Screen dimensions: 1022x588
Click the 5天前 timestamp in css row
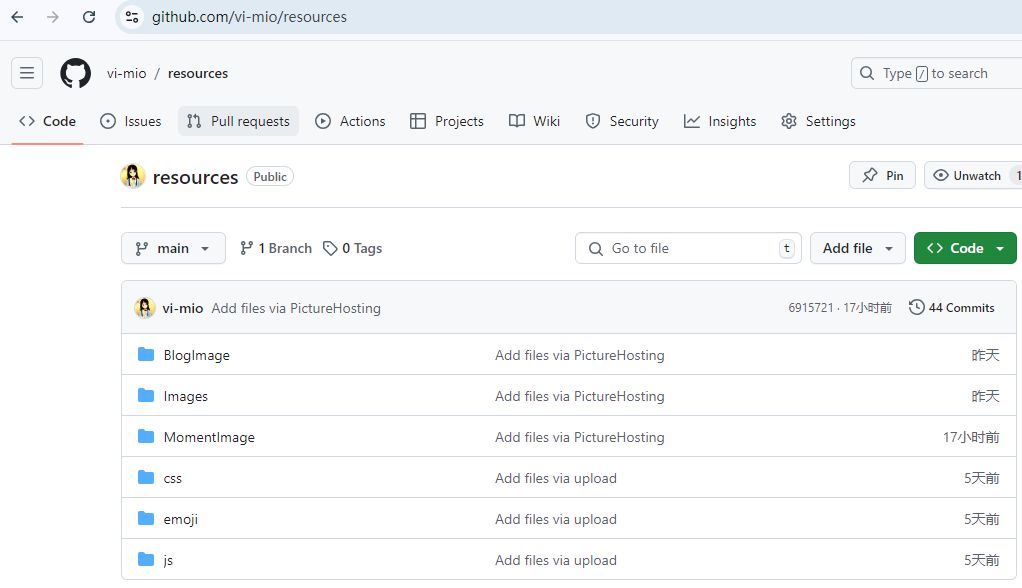click(982, 478)
